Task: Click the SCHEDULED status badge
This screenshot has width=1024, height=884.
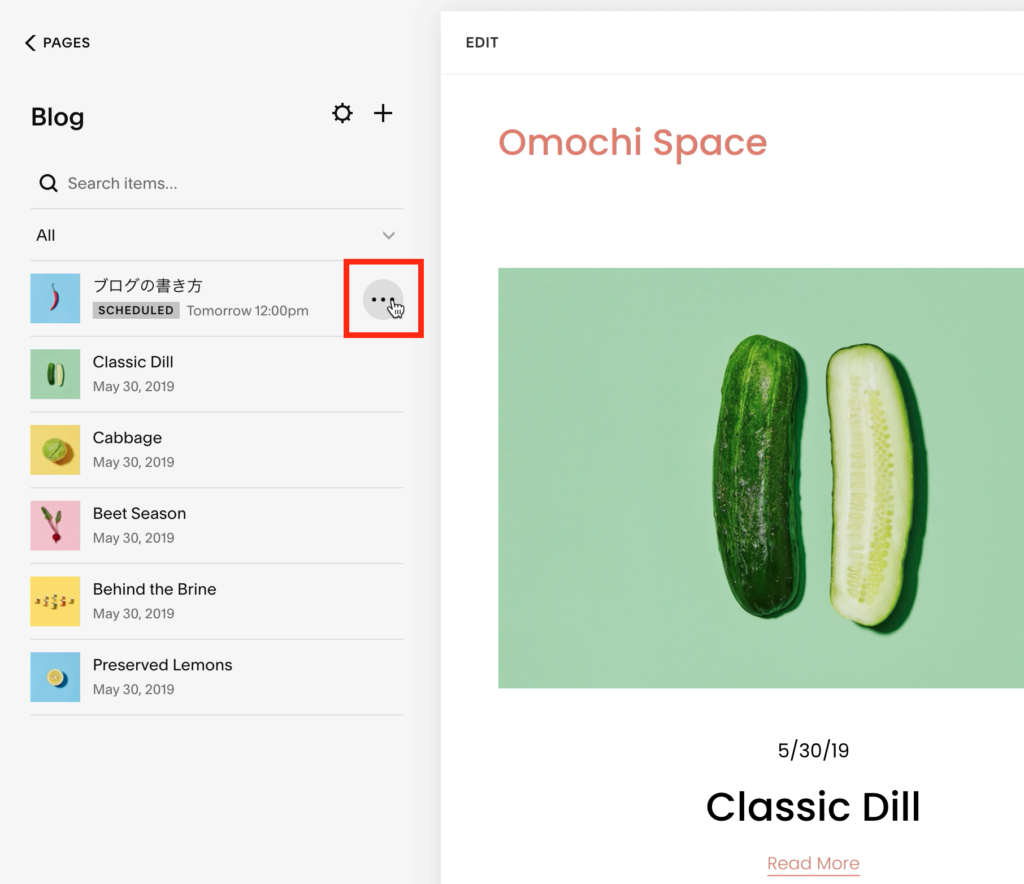Action: point(136,310)
